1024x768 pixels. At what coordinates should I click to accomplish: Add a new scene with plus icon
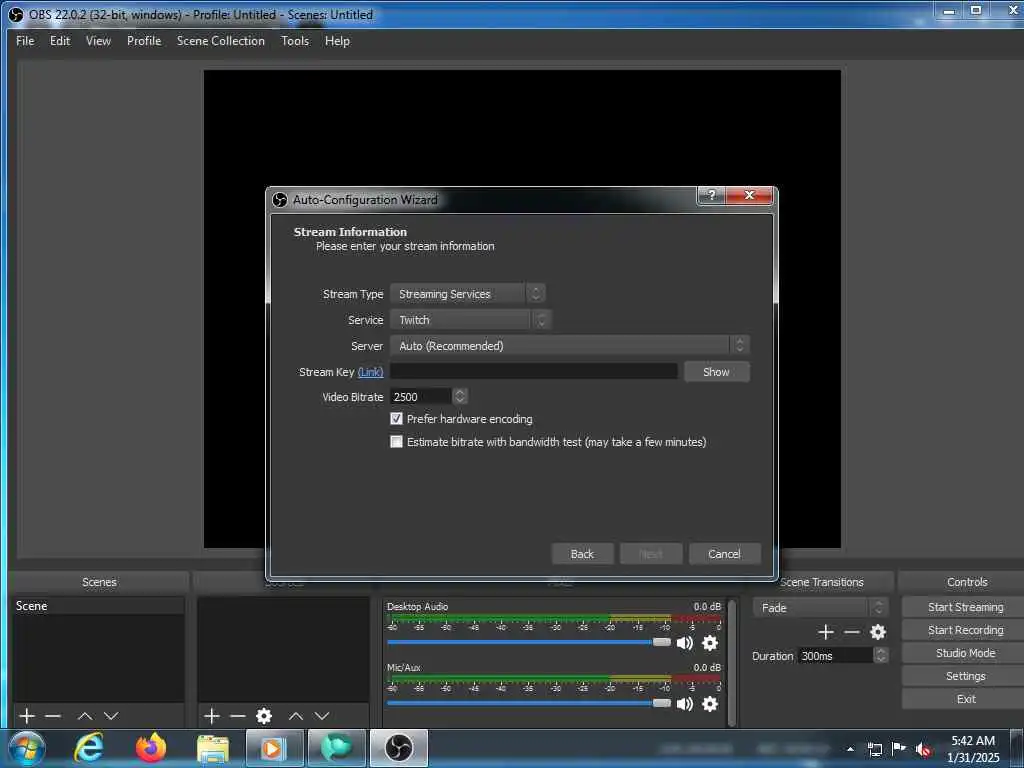tap(27, 716)
